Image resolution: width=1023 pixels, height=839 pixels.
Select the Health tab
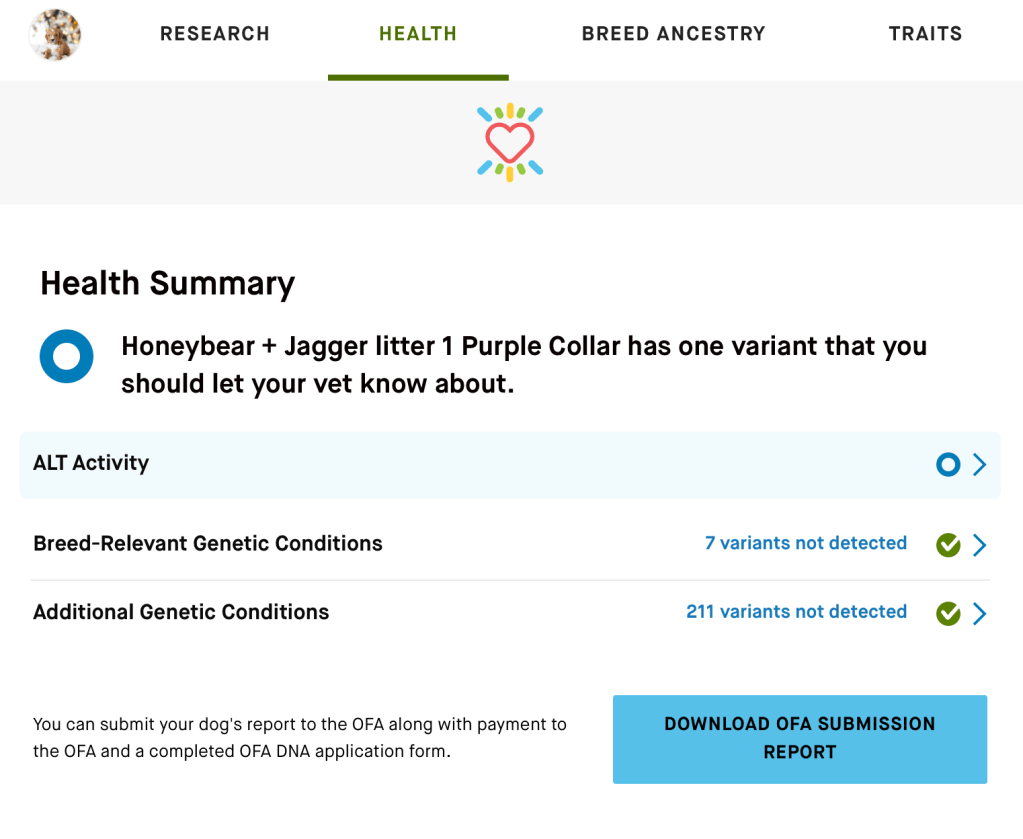point(418,34)
